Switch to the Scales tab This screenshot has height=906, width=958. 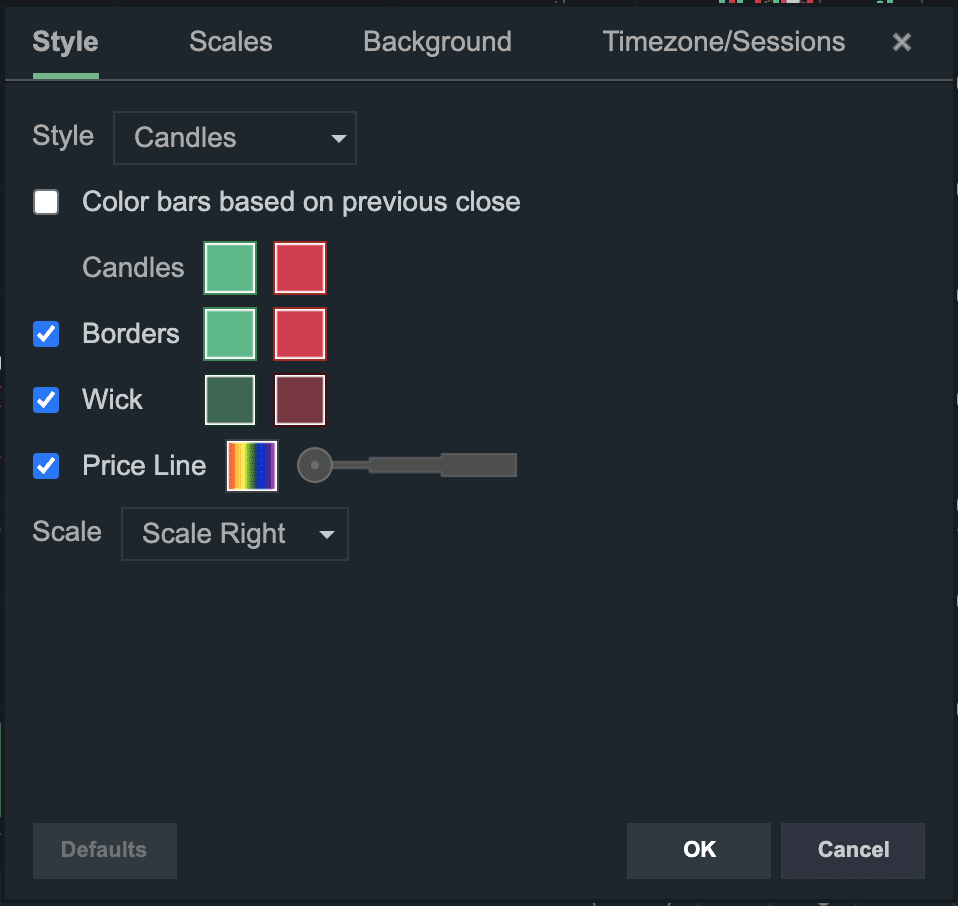[231, 42]
